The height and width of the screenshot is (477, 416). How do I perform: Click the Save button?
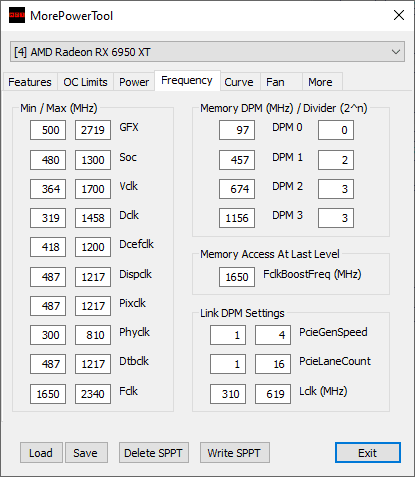pyautogui.click(x=86, y=453)
